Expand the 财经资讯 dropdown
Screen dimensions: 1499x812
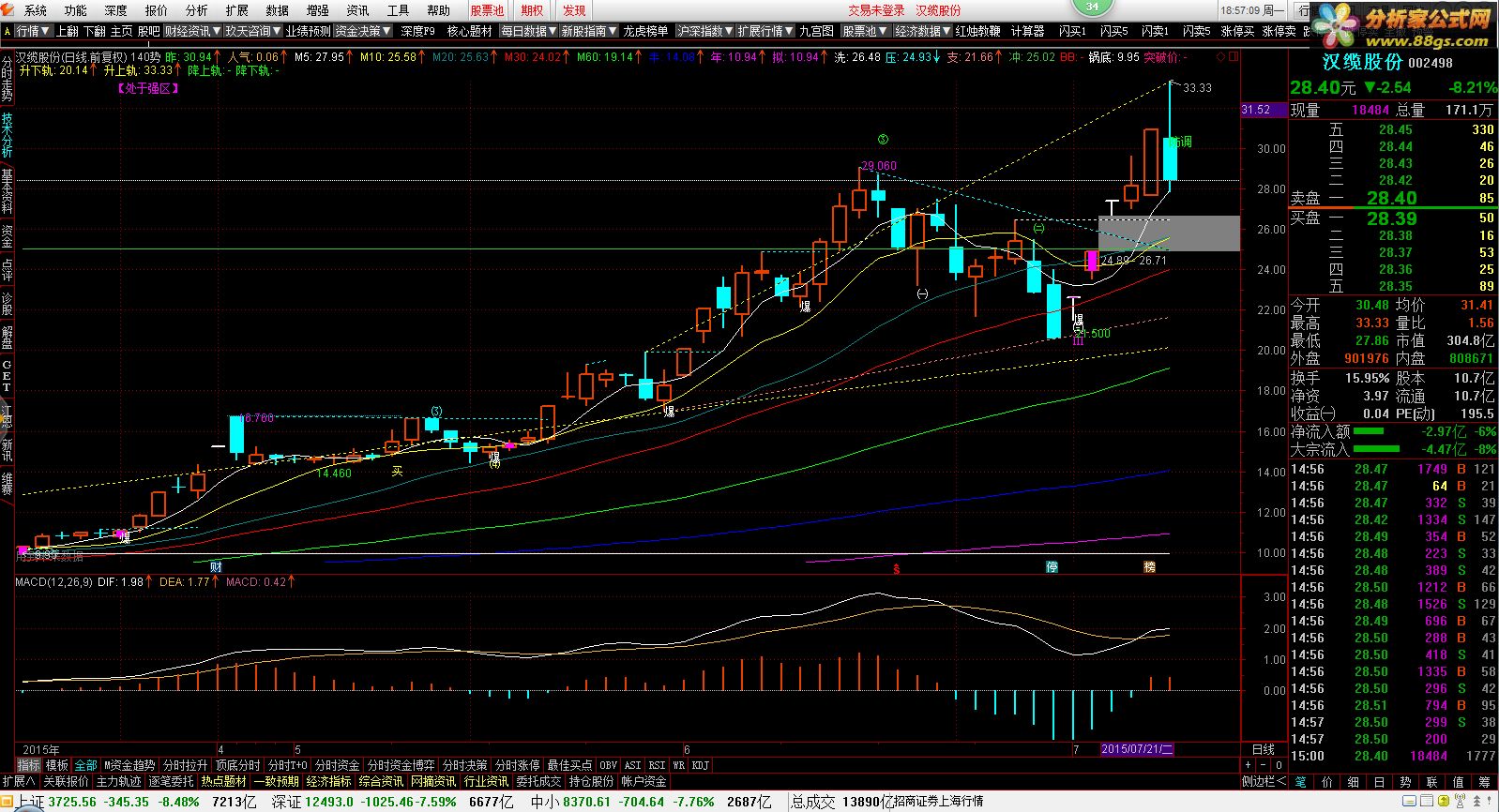[x=192, y=31]
